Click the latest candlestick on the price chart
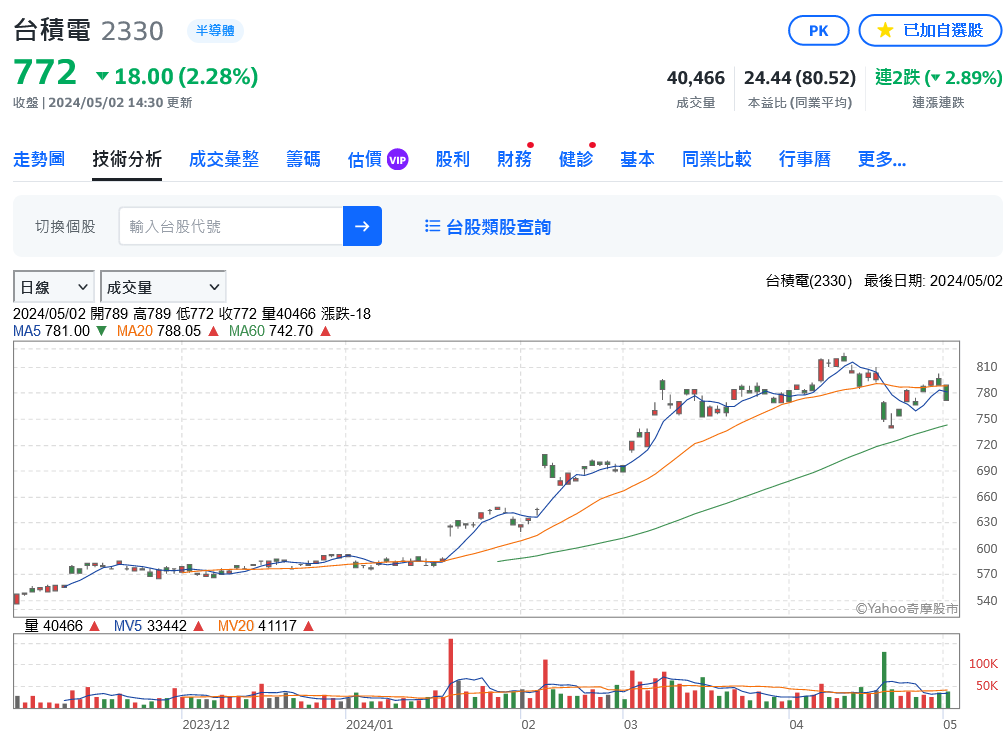The width and height of the screenshot is (1004, 741). point(946,392)
